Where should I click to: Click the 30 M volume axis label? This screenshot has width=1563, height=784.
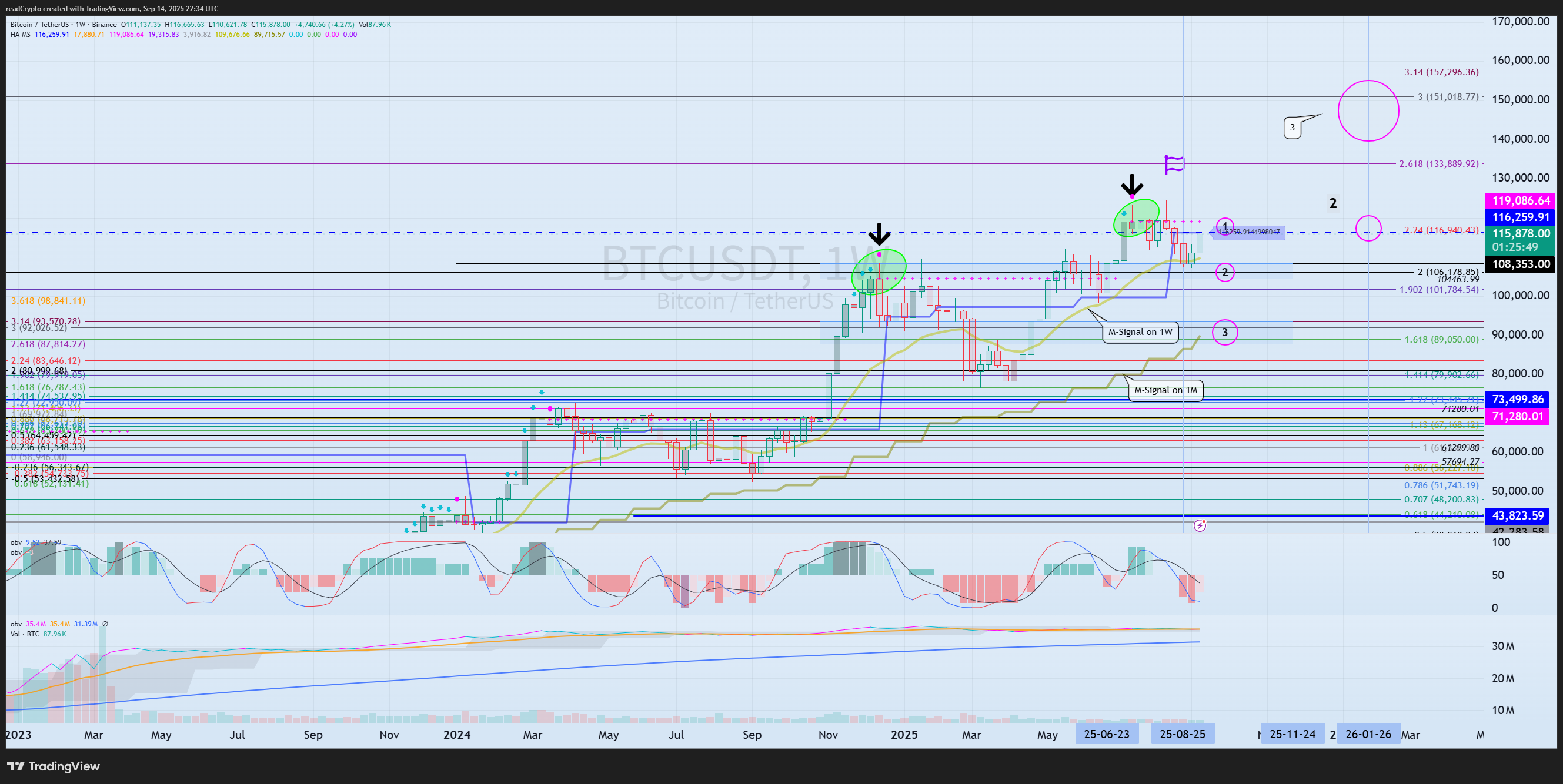click(1503, 646)
